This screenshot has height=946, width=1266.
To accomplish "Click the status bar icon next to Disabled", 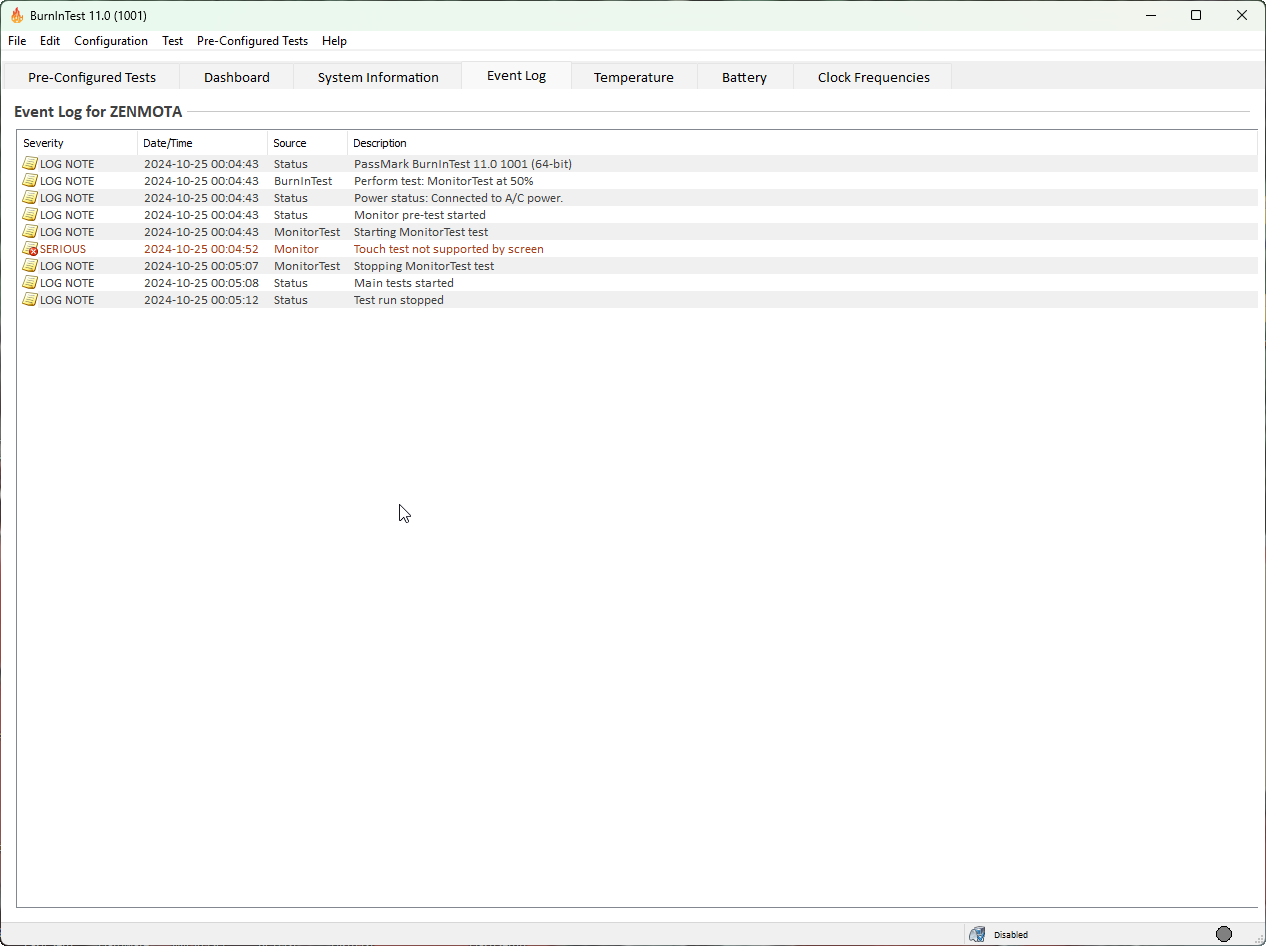I will (x=977, y=934).
